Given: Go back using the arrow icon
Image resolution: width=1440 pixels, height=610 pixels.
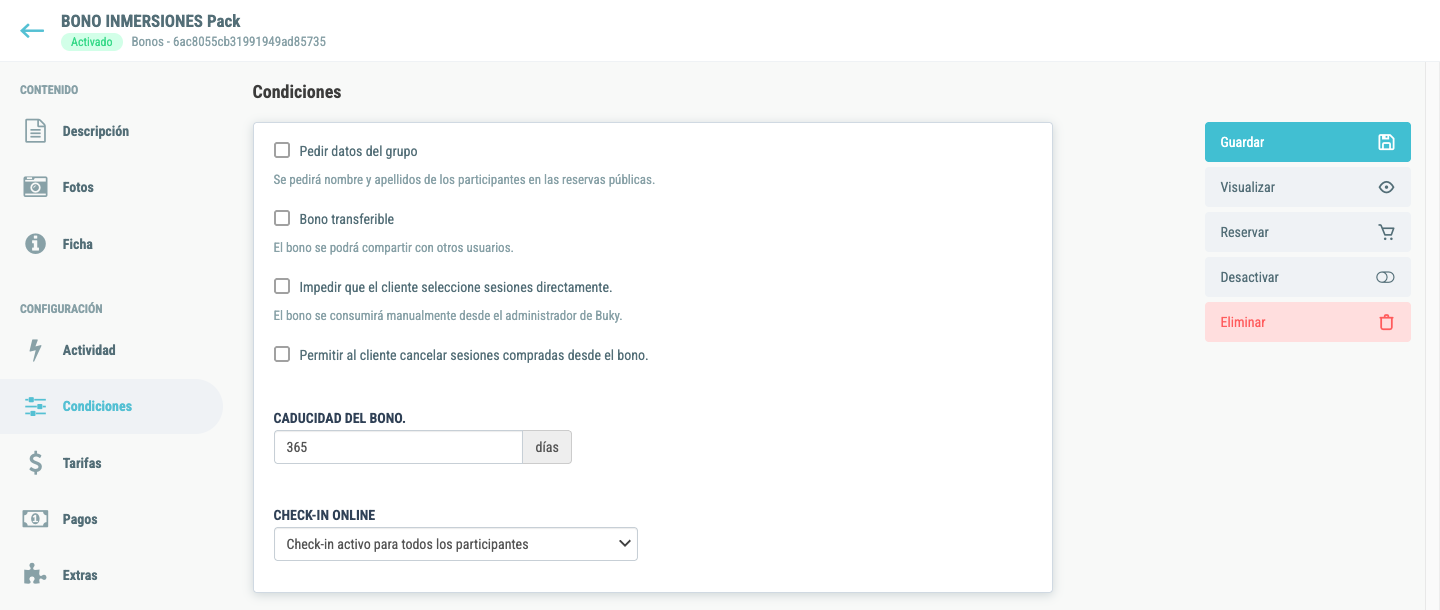Looking at the screenshot, I should [x=32, y=31].
